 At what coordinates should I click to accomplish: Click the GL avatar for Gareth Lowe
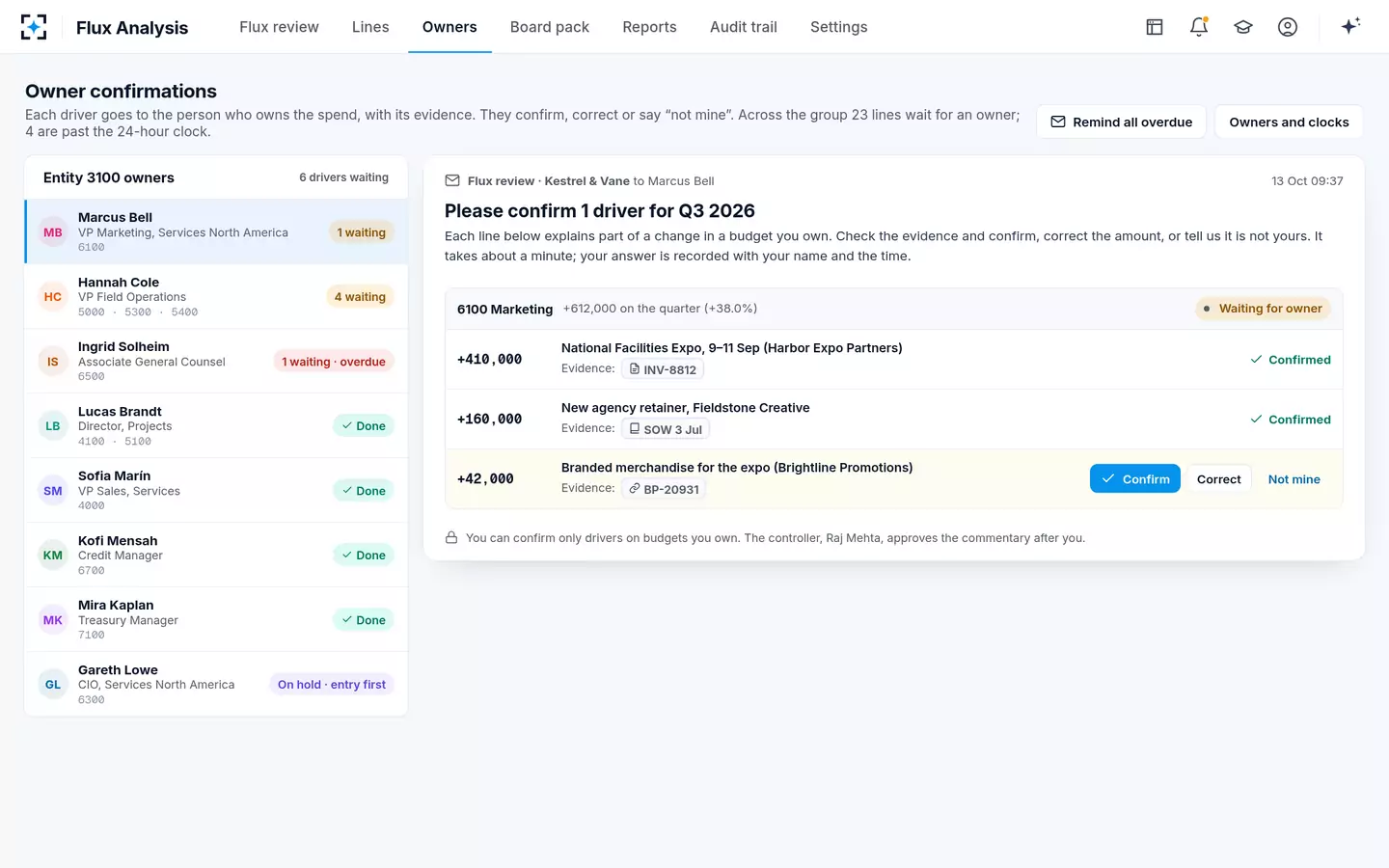(x=53, y=685)
